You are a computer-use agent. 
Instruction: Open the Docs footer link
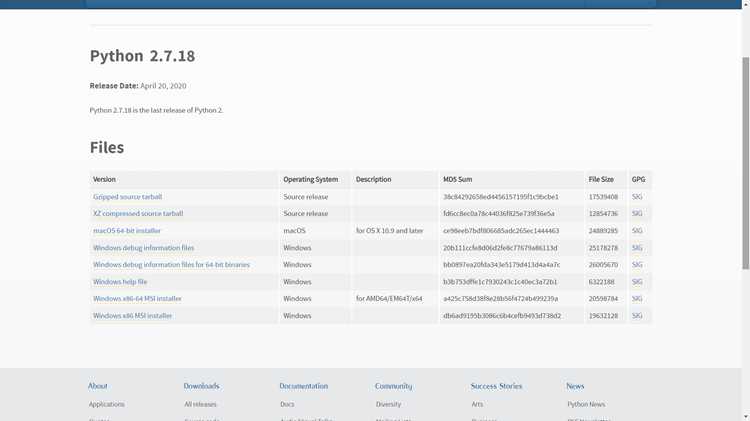[287, 404]
